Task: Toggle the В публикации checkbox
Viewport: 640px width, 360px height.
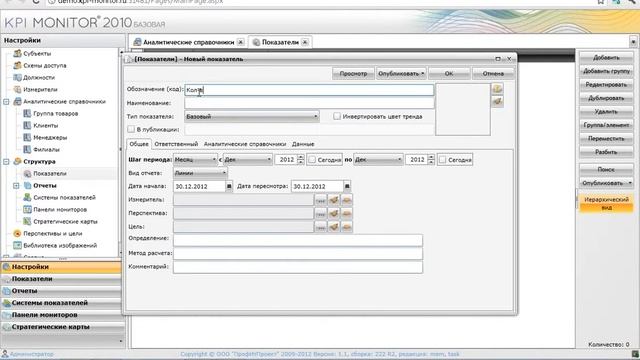Action: coord(131,129)
